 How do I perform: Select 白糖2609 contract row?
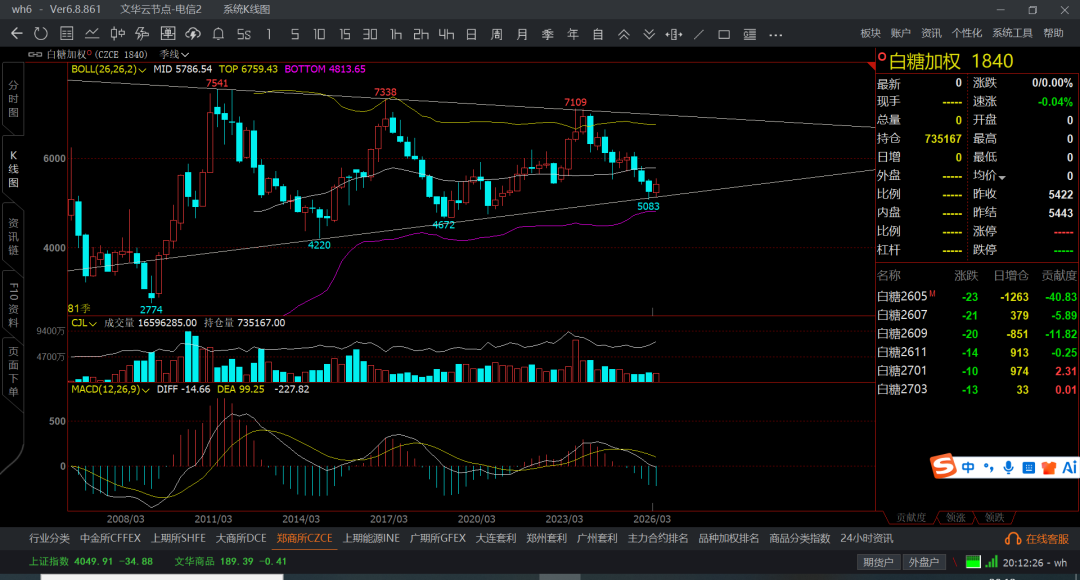click(902, 333)
